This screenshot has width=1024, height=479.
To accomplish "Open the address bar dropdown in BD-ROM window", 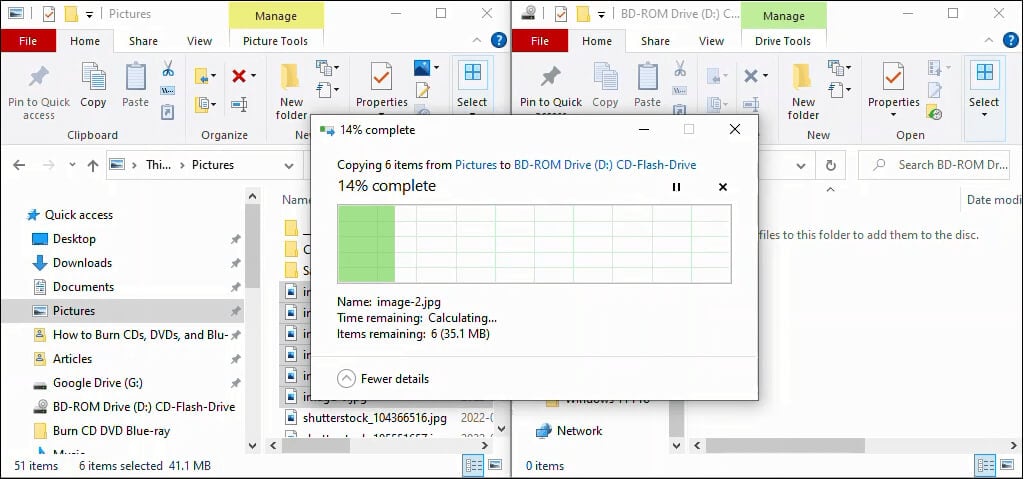I will [x=801, y=165].
